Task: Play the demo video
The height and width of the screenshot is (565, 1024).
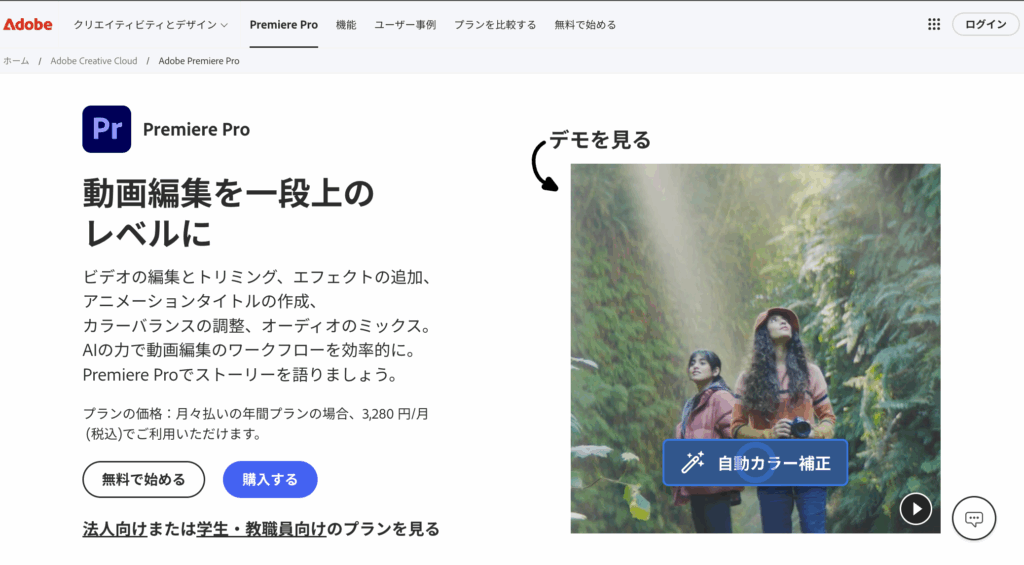Action: click(916, 509)
